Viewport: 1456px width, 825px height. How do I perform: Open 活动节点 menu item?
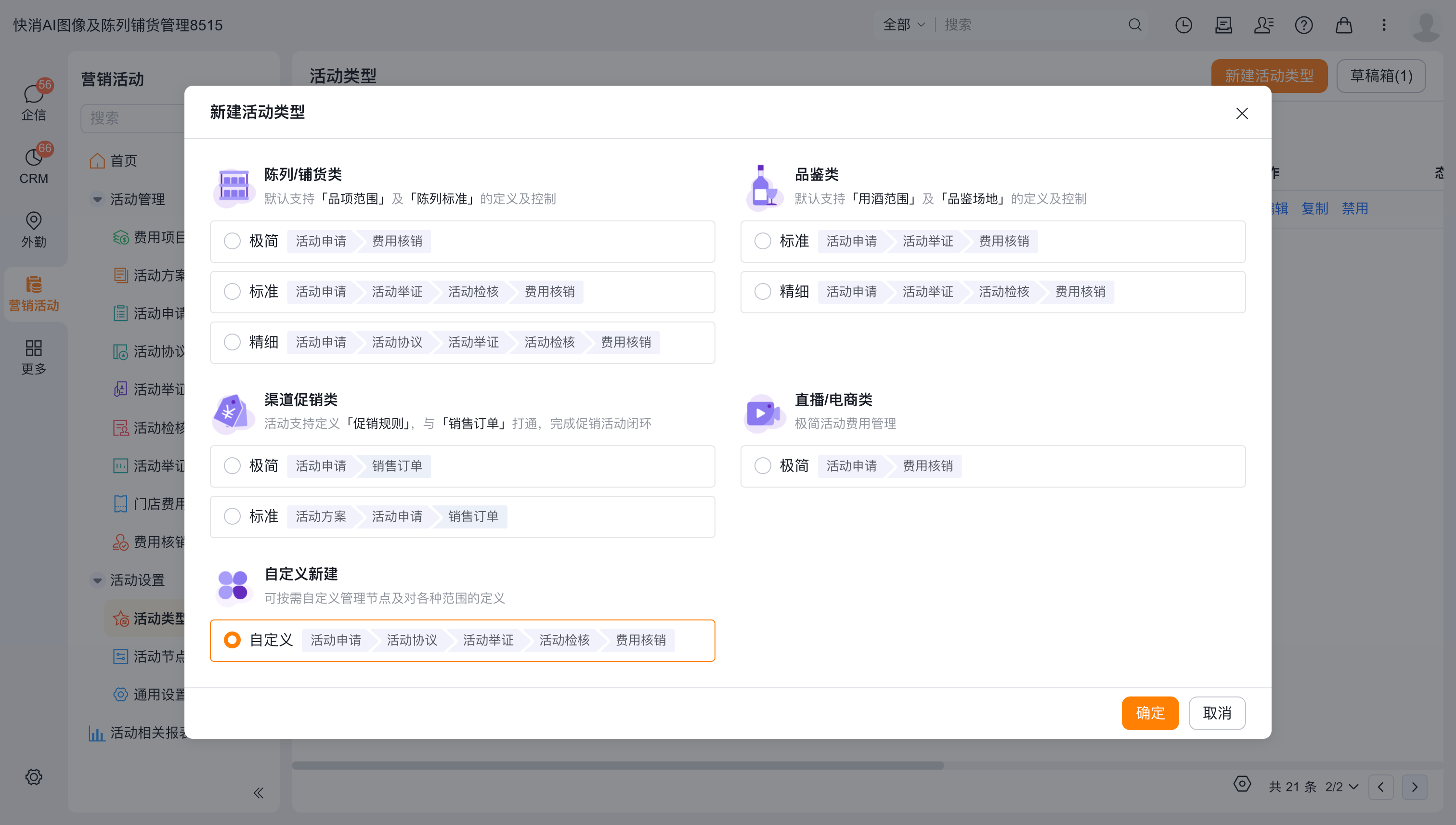click(x=148, y=657)
